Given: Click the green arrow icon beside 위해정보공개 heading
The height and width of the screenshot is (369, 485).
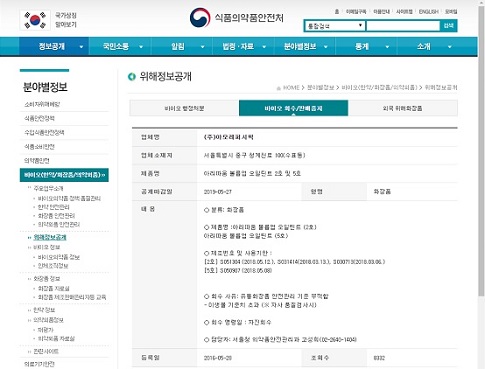Looking at the screenshot, I should pos(132,77).
